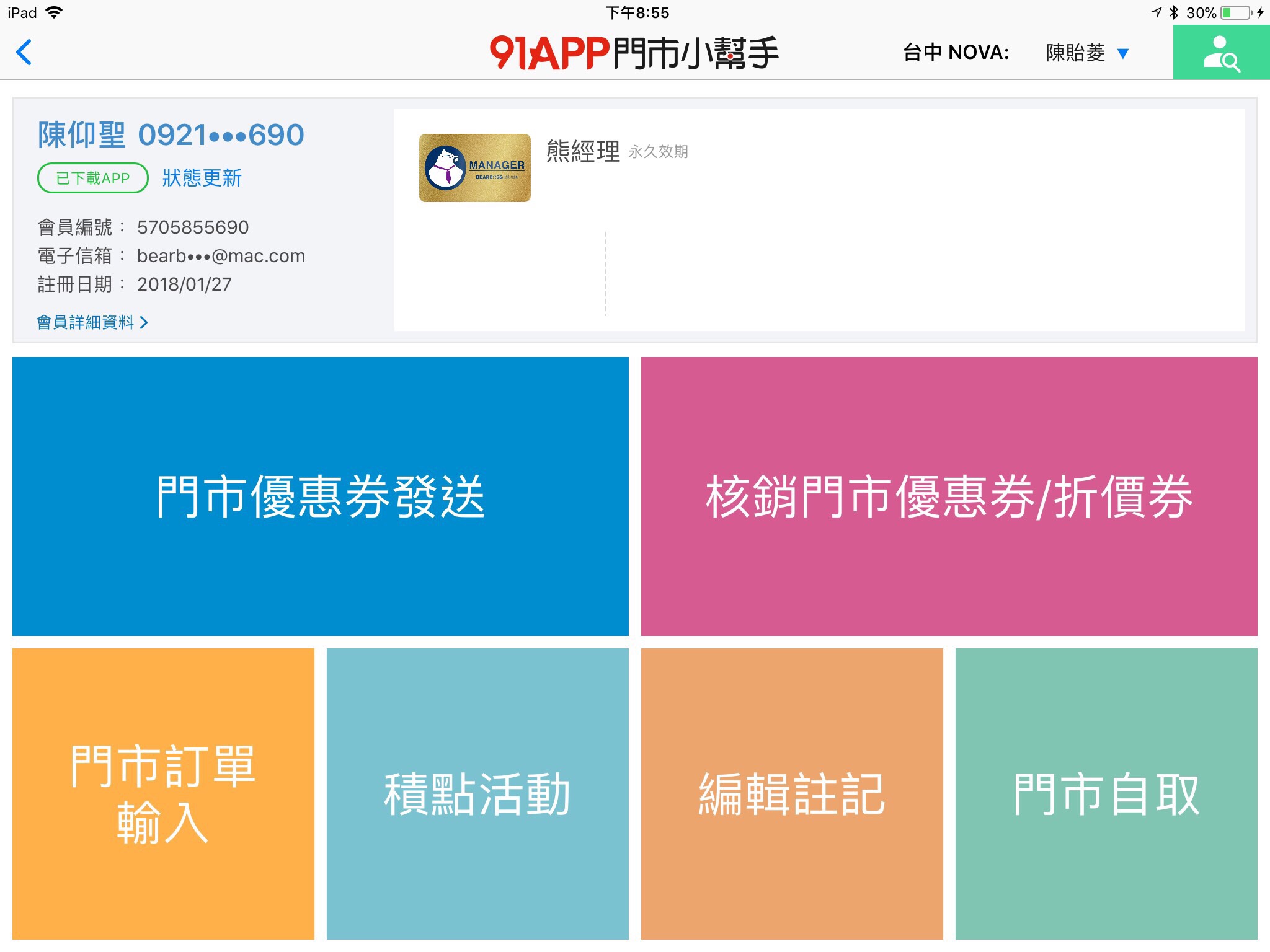Tap member name 陳仰聖 heading
Viewport: 1270px width, 952px height.
coord(82,135)
